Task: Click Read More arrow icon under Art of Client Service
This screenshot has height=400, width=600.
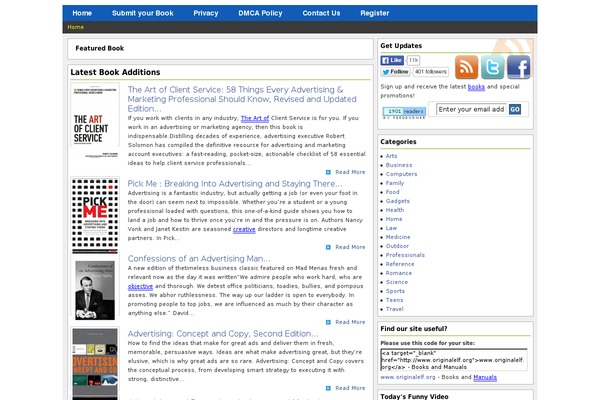Action: [x=328, y=172]
